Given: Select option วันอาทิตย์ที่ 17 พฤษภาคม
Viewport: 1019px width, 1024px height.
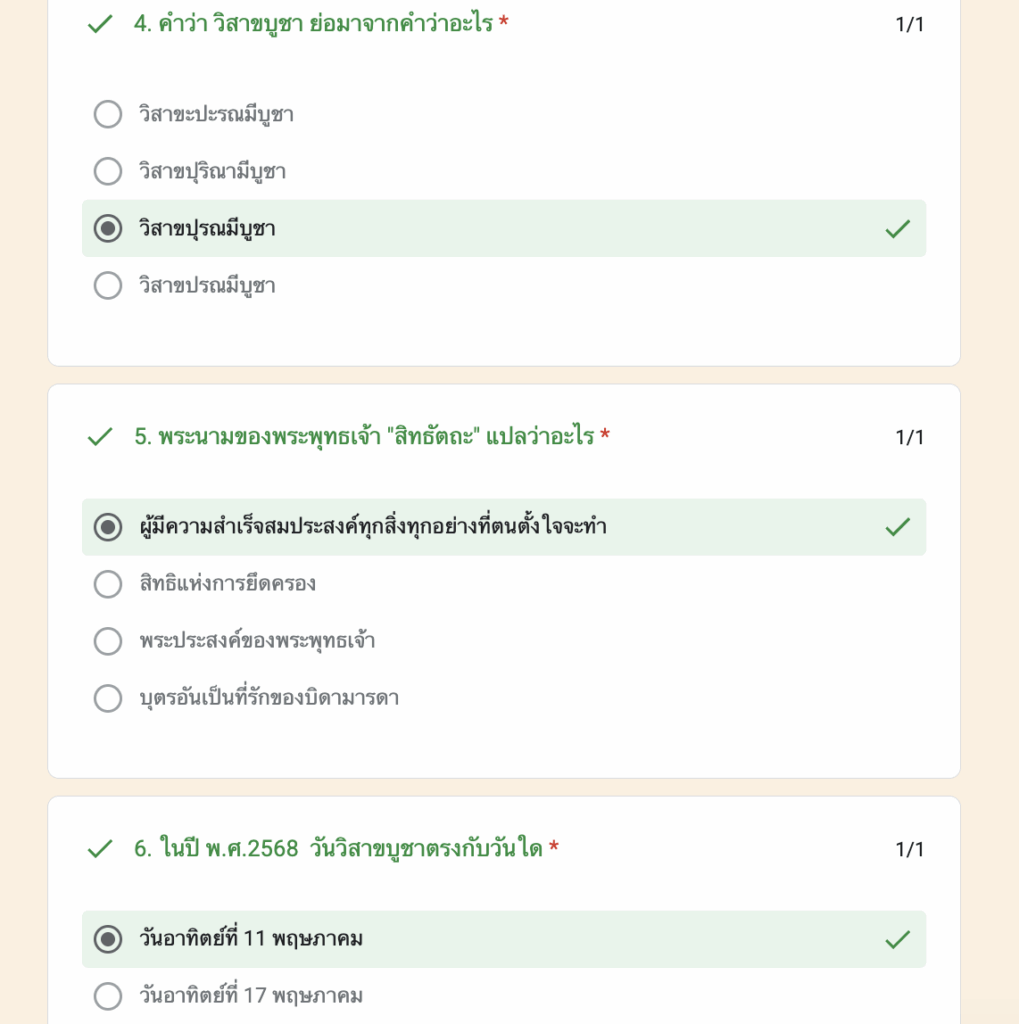Looking at the screenshot, I should tap(108, 996).
